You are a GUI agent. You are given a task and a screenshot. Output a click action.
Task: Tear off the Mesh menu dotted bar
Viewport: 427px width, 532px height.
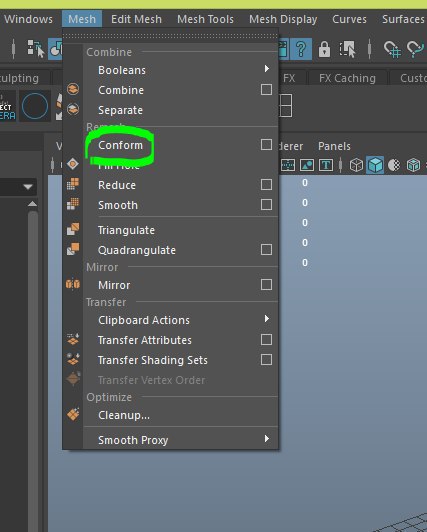click(170, 36)
